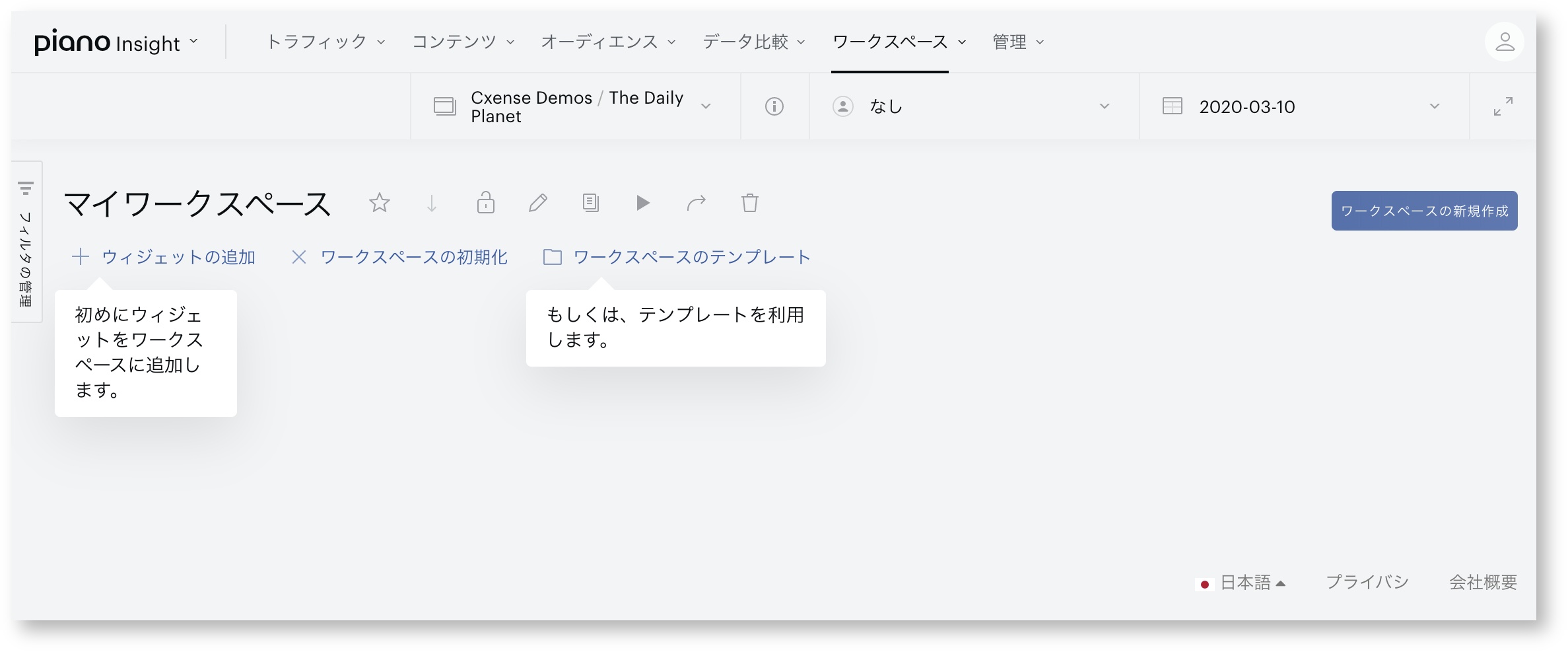The height and width of the screenshot is (652, 1568).
Task: Open the フィルタの管理 side panel tab
Action: coord(26,242)
